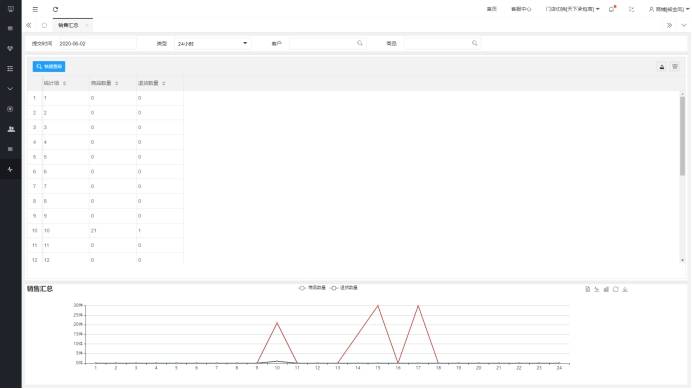The height and width of the screenshot is (389, 692).
Task: Open notifications bell with red dot
Action: pyautogui.click(x=612, y=9)
